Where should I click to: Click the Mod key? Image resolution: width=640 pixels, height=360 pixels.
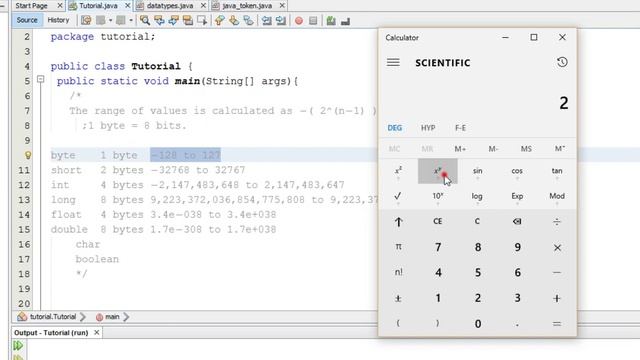pos(557,197)
